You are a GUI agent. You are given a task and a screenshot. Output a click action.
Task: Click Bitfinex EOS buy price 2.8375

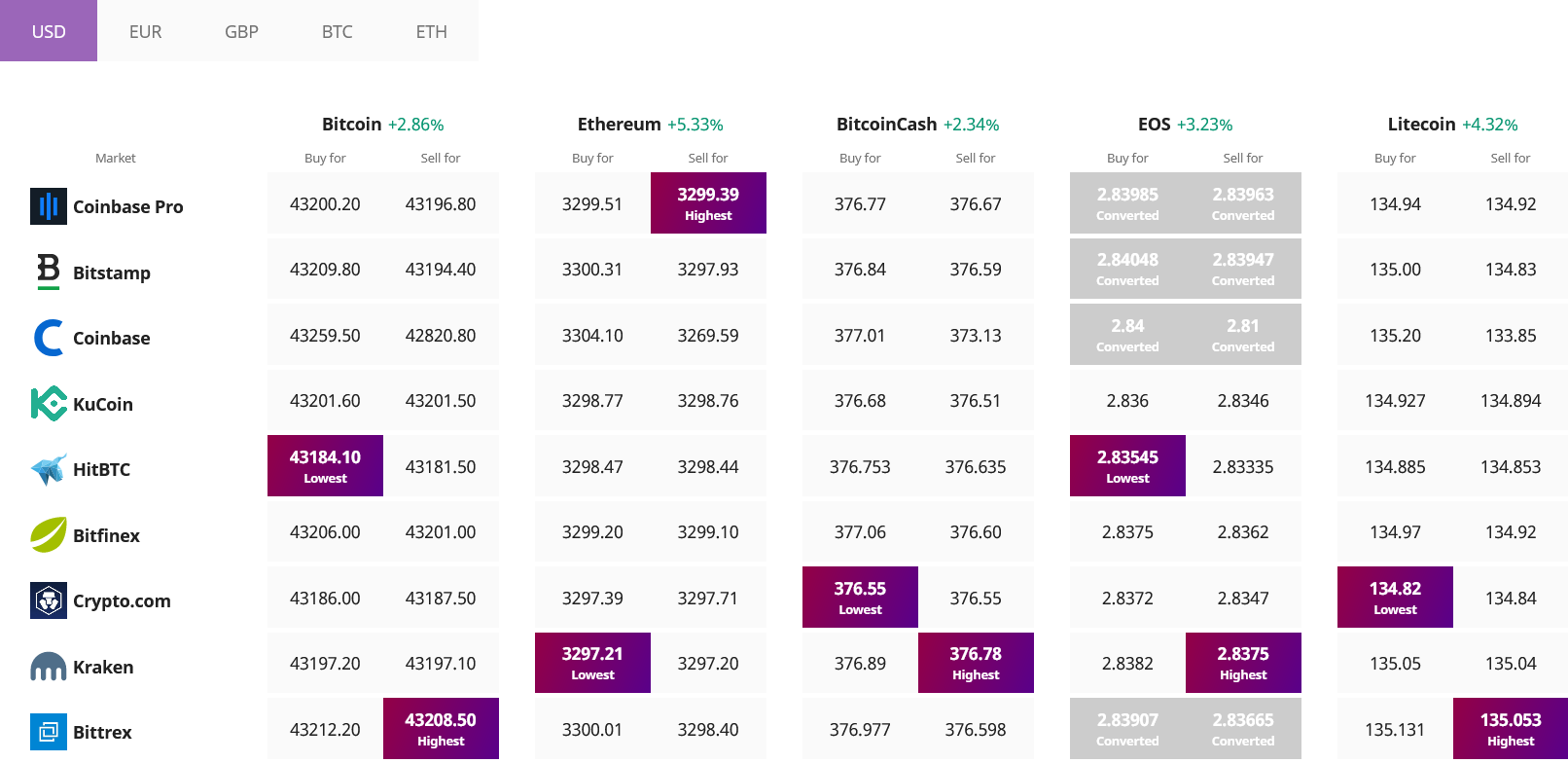[x=1127, y=532]
